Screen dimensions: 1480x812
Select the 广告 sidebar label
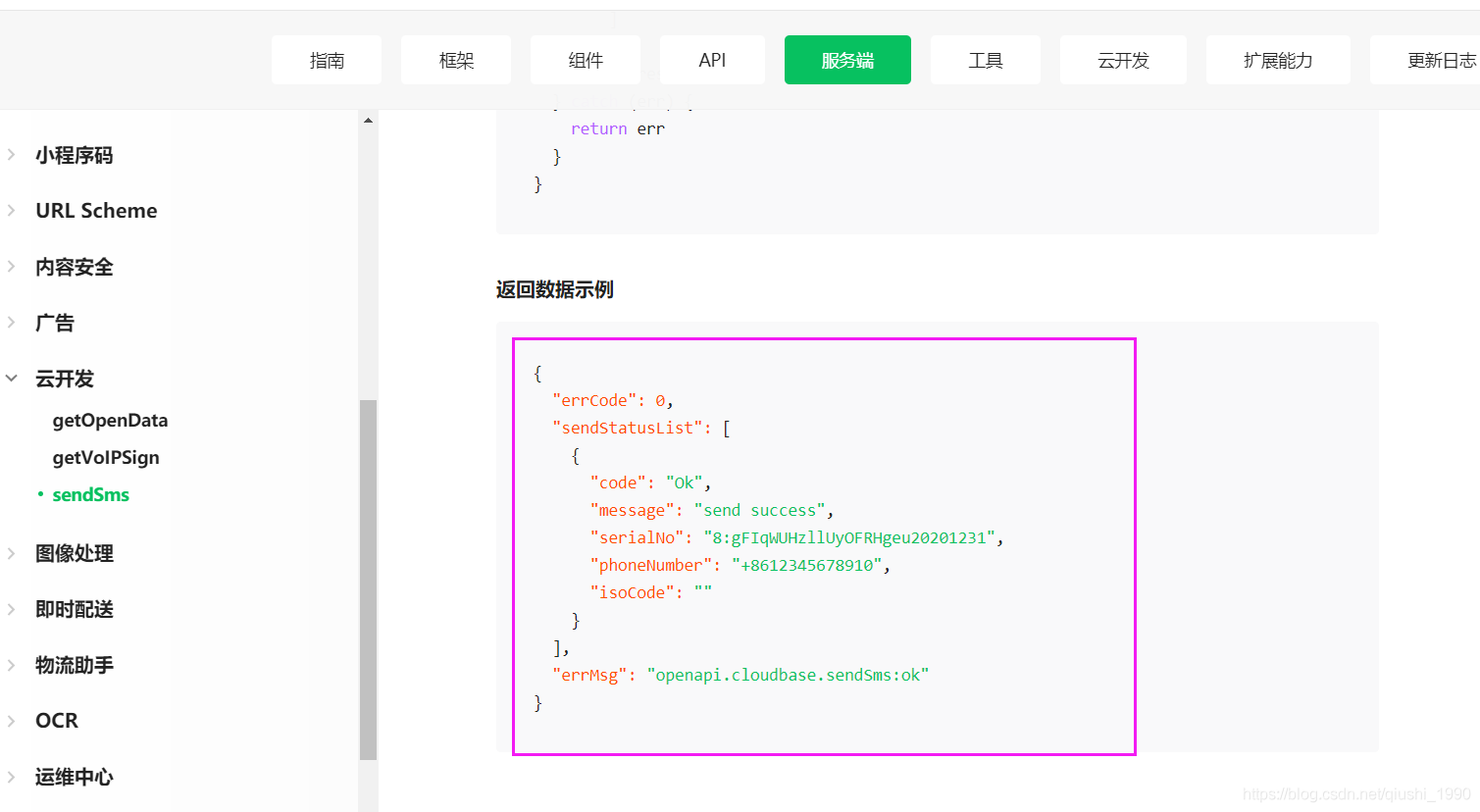(x=55, y=323)
